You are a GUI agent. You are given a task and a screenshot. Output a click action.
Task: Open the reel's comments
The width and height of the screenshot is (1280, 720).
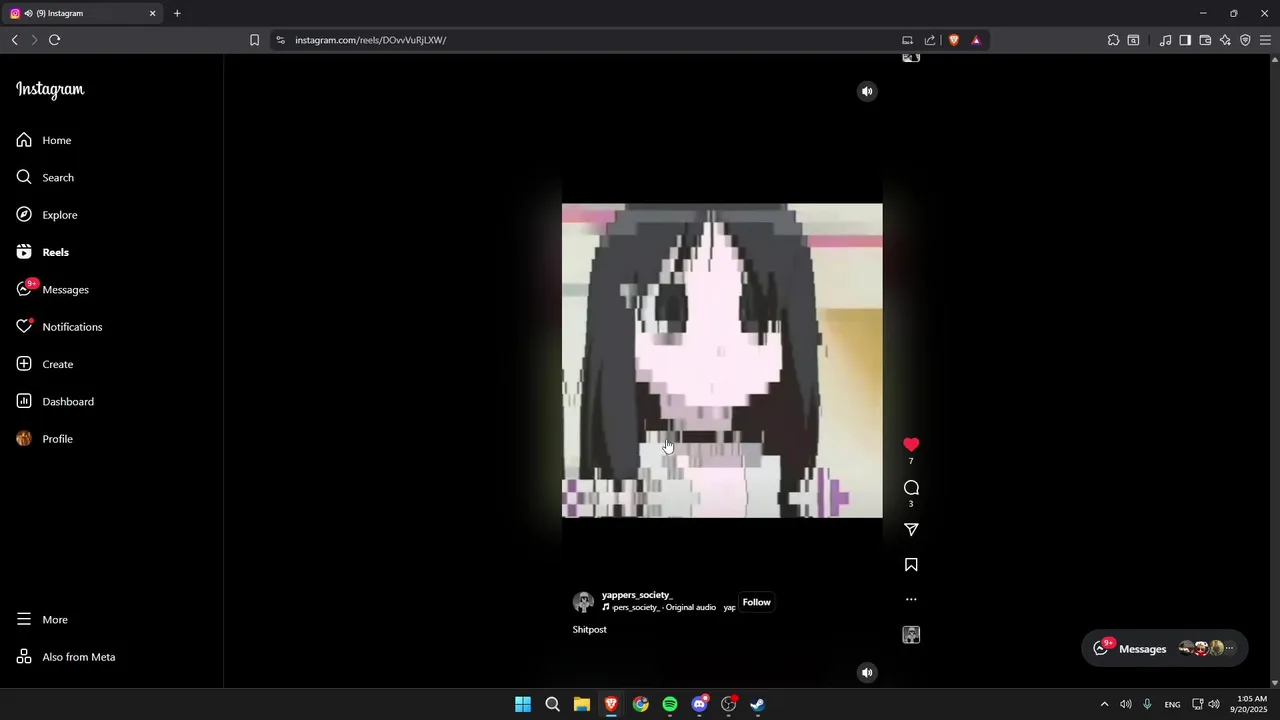pos(911,488)
